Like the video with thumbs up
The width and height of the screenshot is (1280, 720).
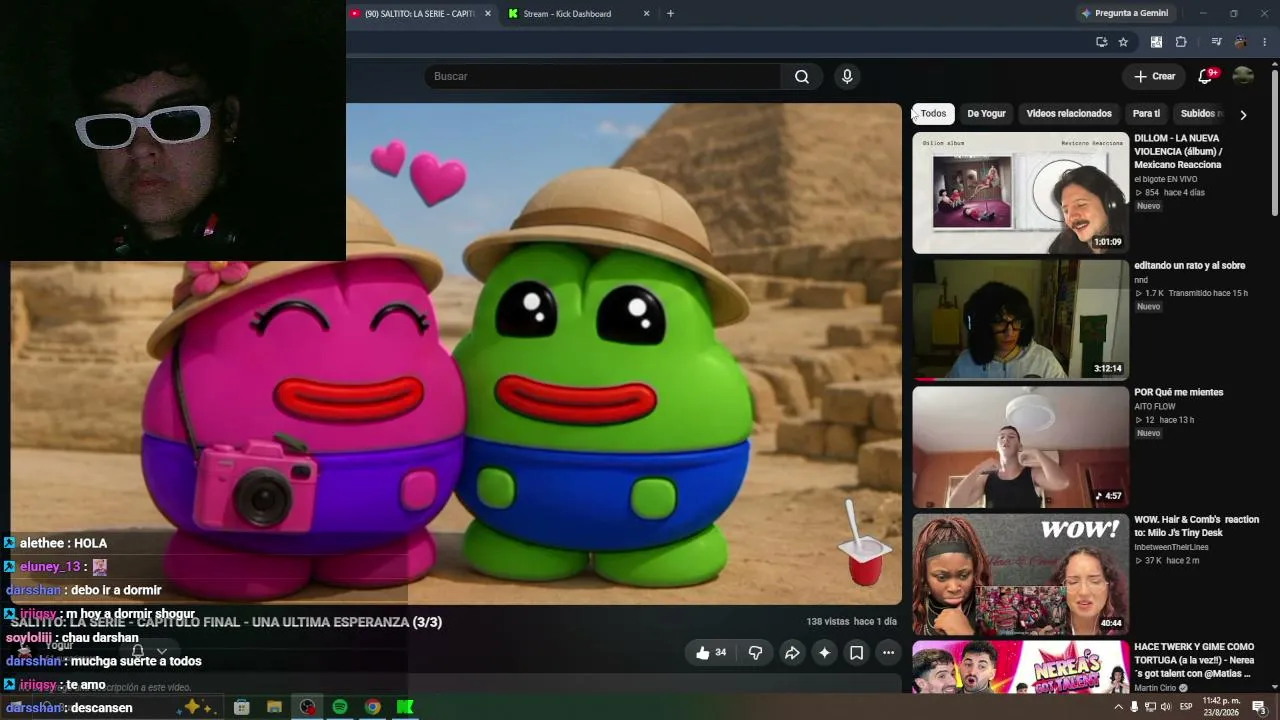711,653
